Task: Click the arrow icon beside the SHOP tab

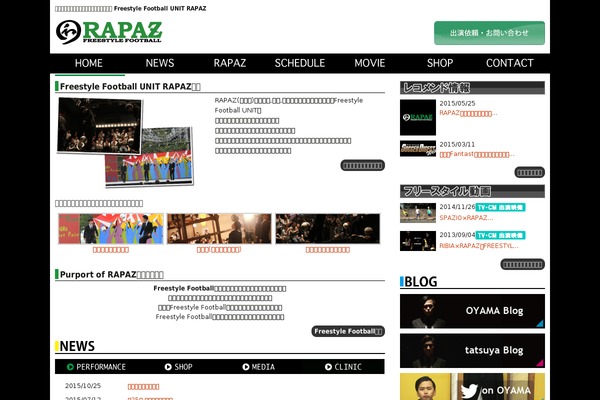Action: click(168, 367)
